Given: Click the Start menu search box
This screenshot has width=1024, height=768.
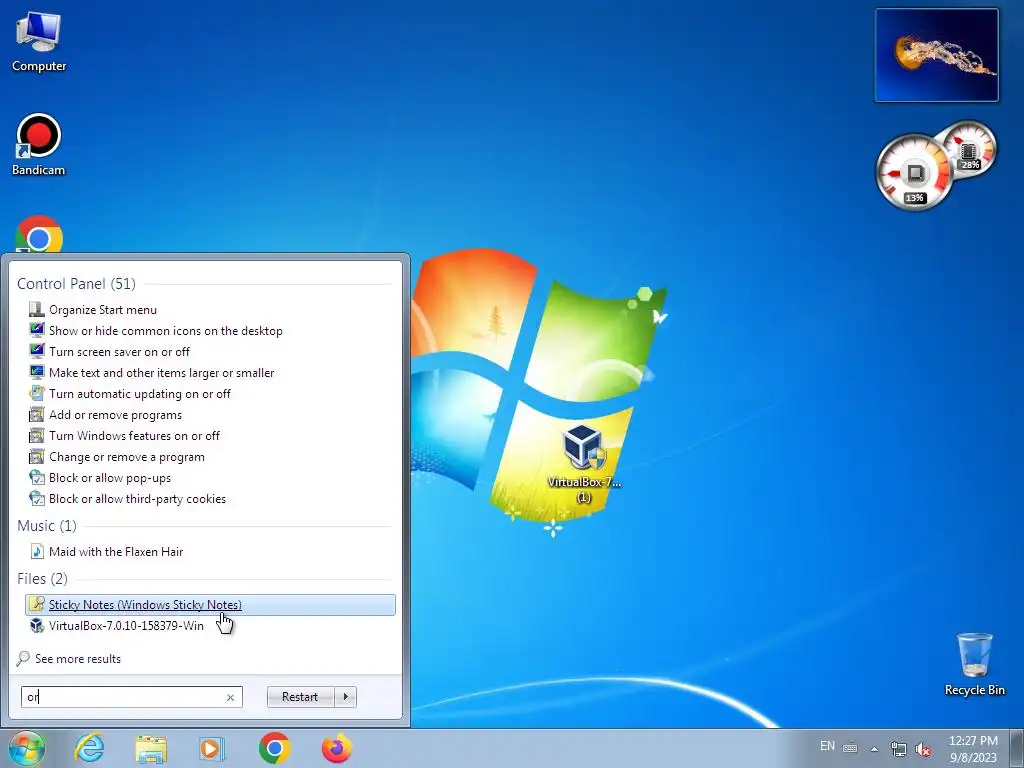Looking at the screenshot, I should pyautogui.click(x=131, y=697).
